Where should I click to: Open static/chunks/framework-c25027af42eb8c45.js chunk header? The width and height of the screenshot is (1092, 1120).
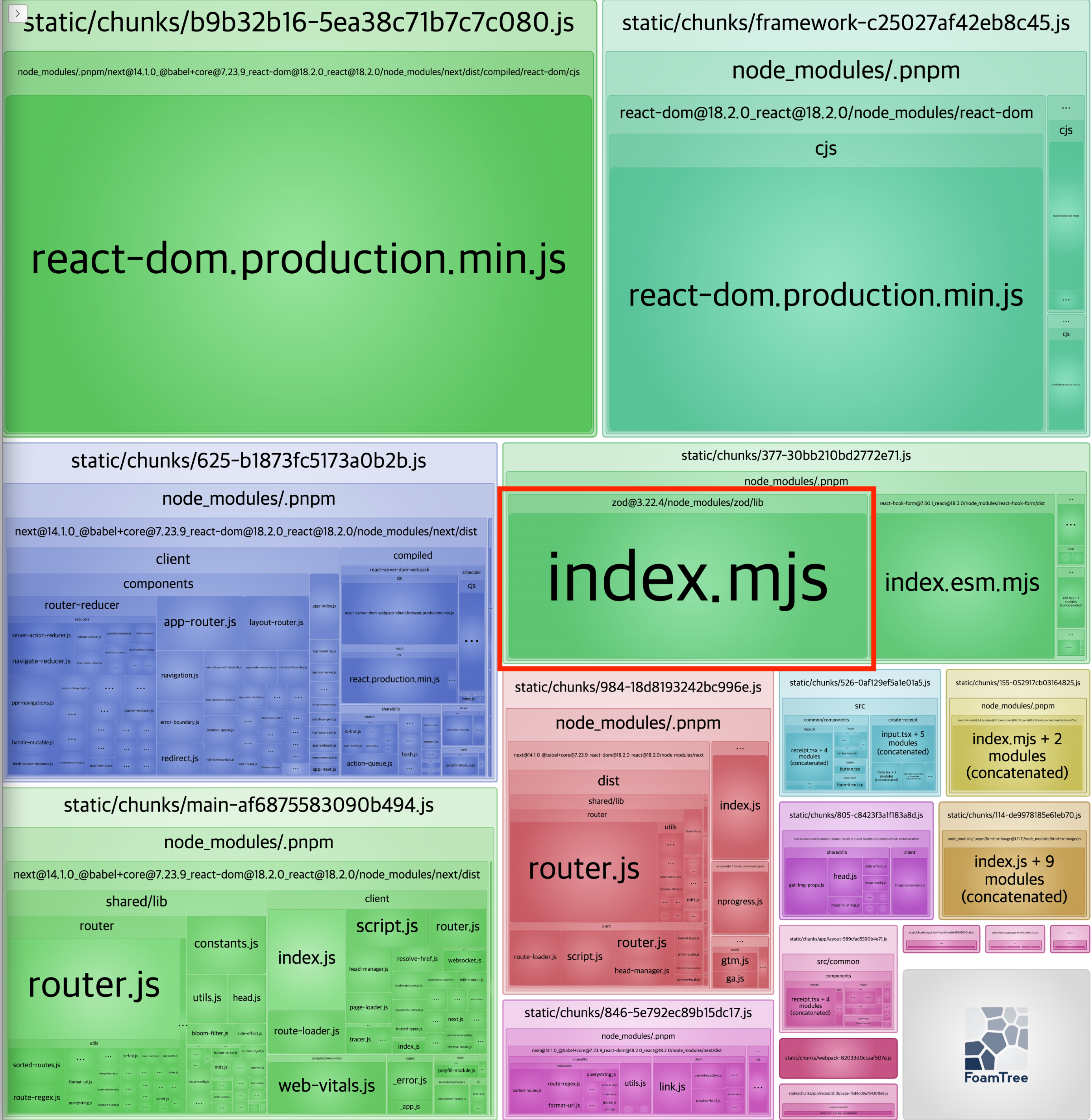tap(846, 23)
